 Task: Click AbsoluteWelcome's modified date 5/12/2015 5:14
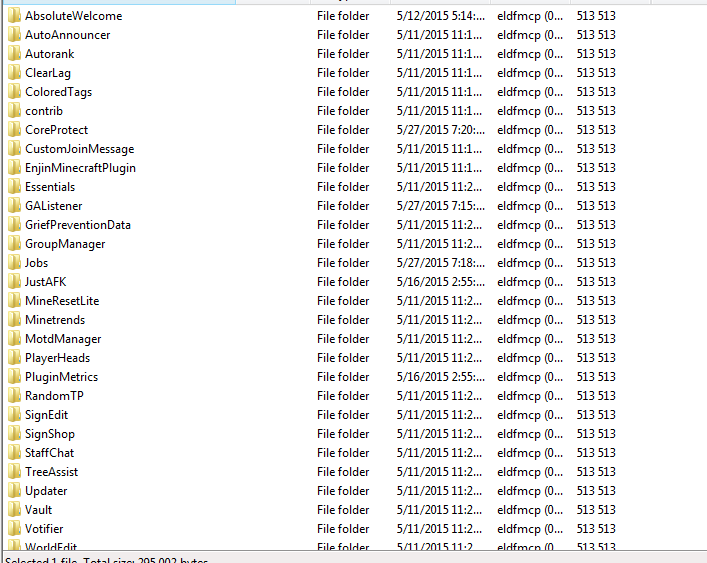[x=441, y=16]
